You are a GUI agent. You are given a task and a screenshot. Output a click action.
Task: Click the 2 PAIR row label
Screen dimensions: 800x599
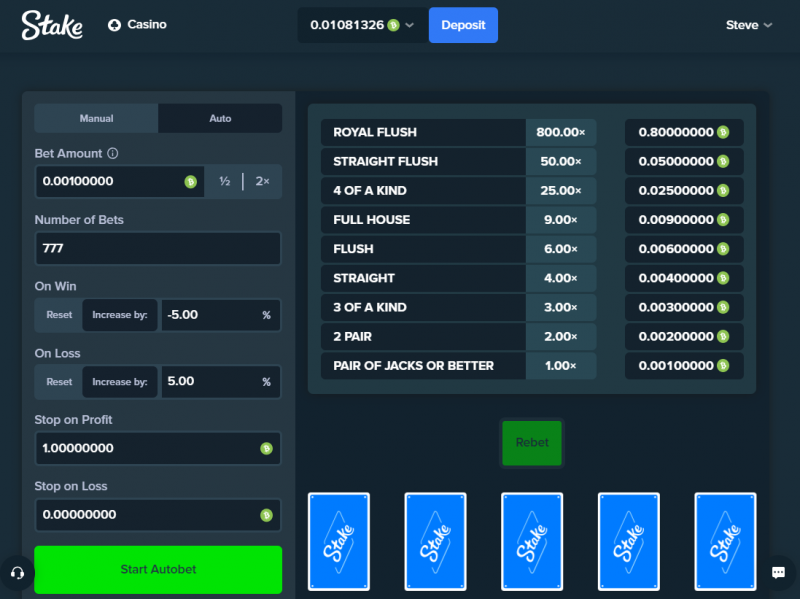(353, 337)
